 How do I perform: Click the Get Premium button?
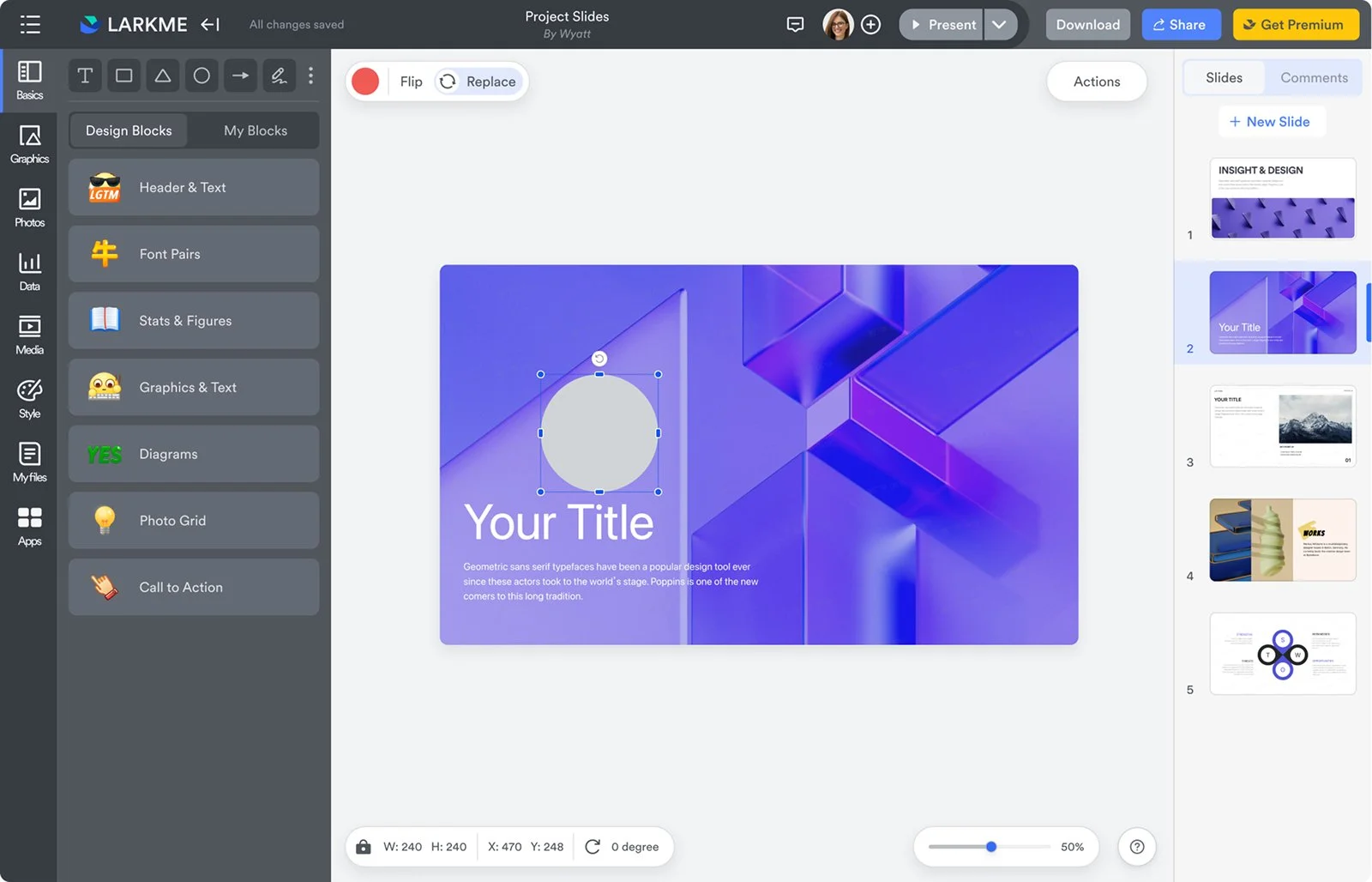click(1295, 24)
